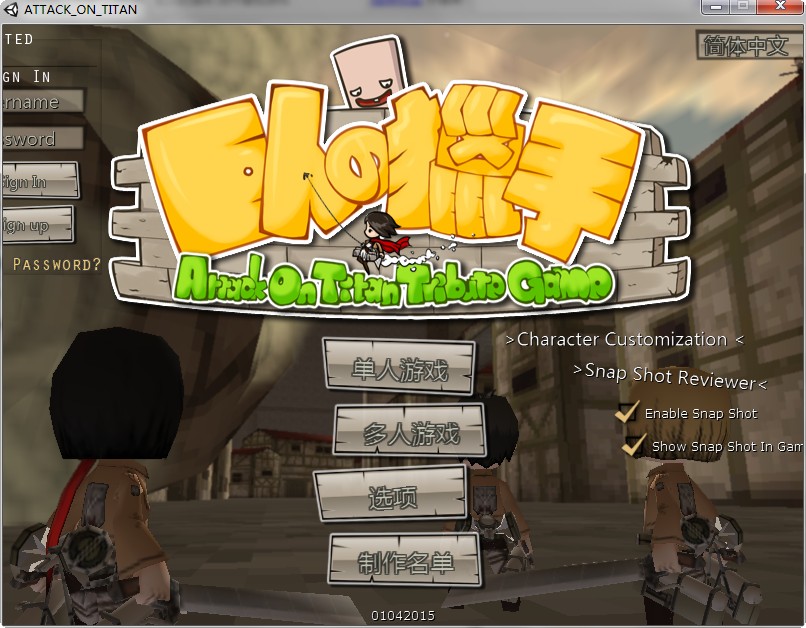Screen dimensions: 806x628
Task: Close the ATTACK_ON_TITAN game window
Action: [778, 8]
